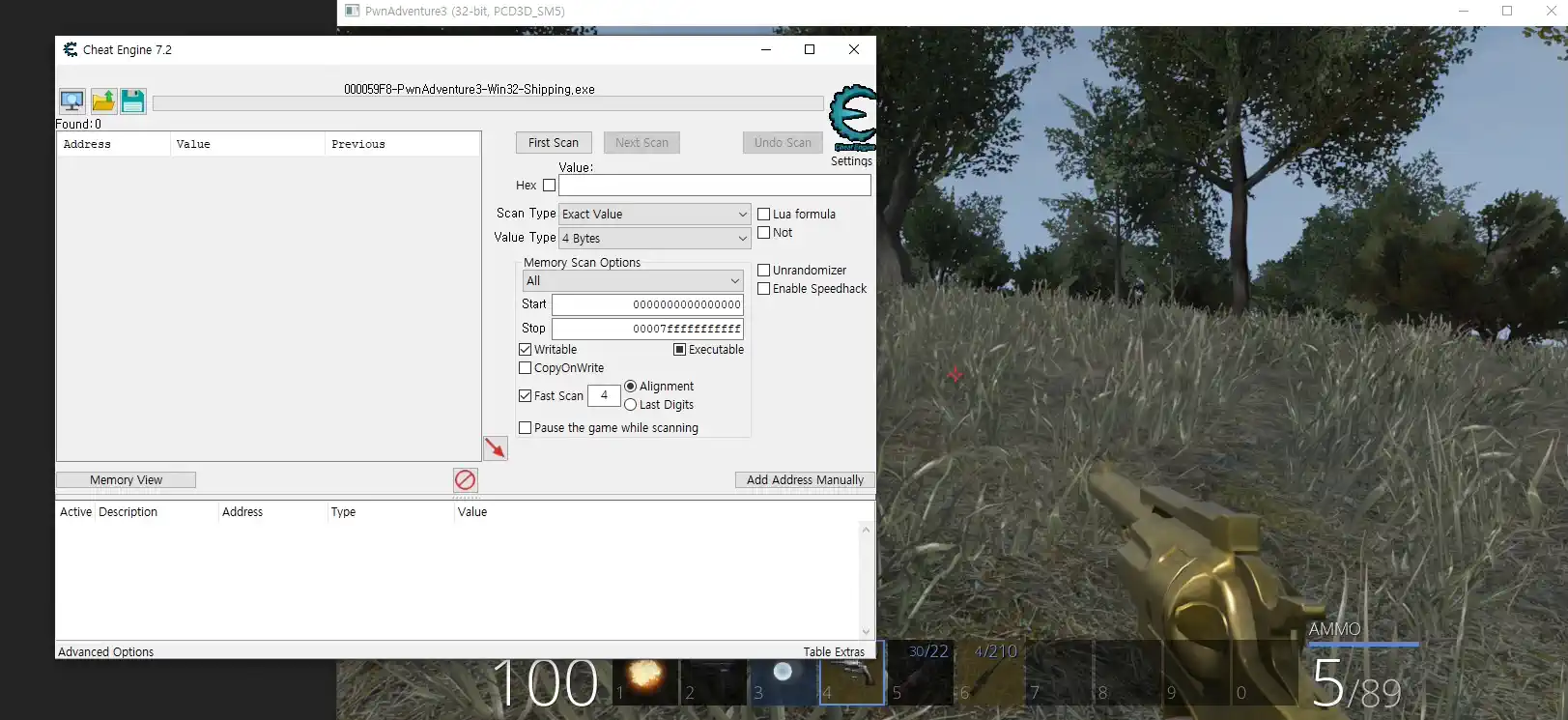Open the process selector computer icon
This screenshot has width=1568, height=720.
tap(72, 101)
